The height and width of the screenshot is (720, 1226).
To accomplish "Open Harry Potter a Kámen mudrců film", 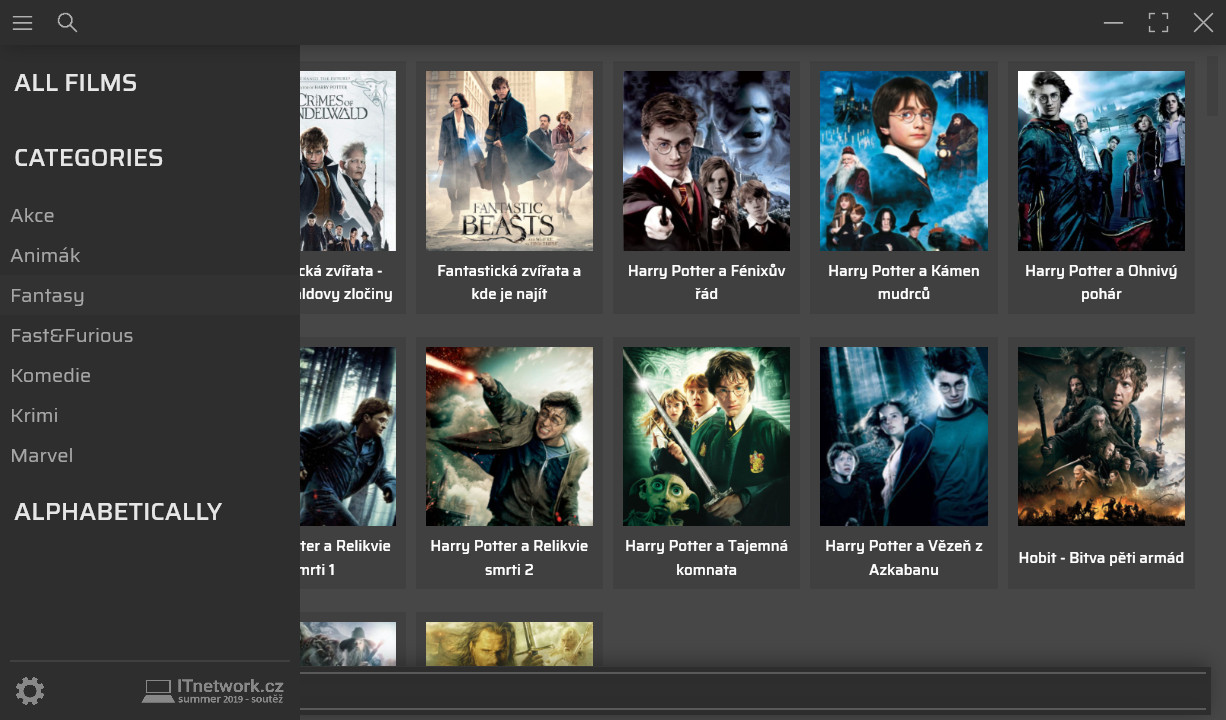I will click(x=903, y=161).
